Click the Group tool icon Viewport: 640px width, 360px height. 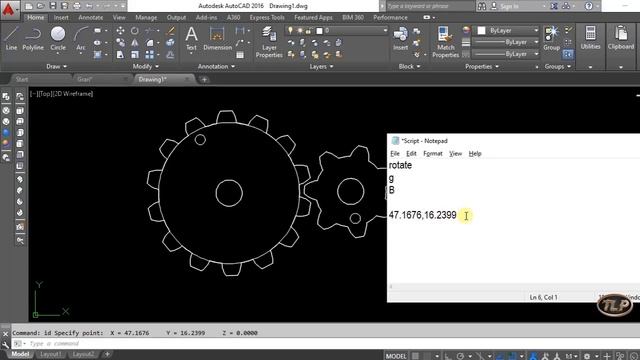click(x=551, y=39)
